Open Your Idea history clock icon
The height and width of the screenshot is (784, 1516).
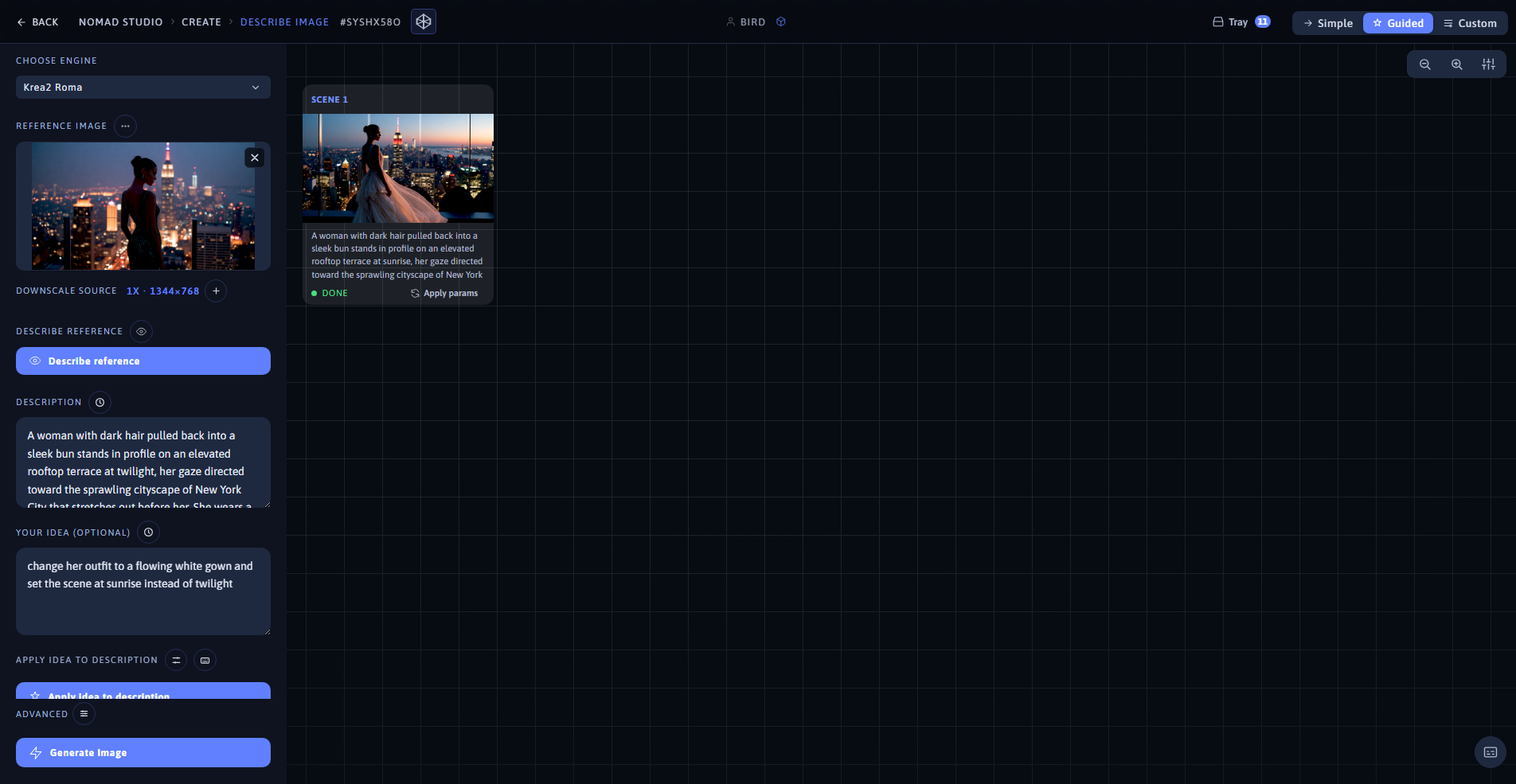click(148, 532)
